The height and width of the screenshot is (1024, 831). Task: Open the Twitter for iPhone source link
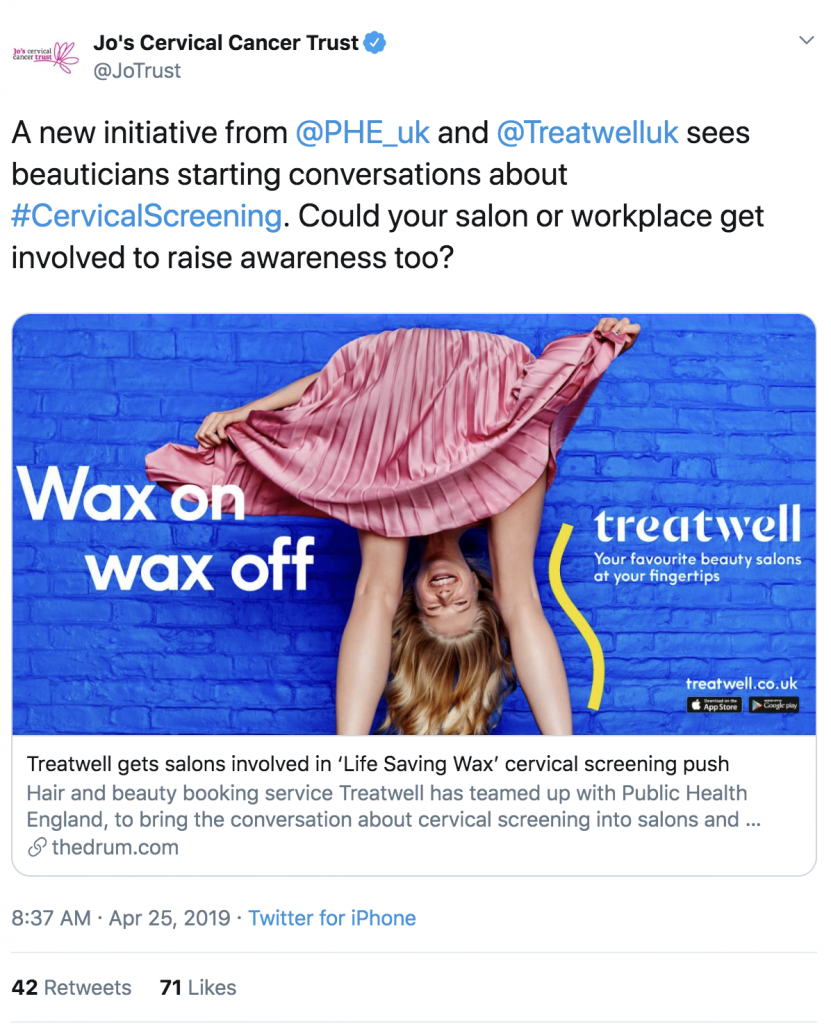332,918
